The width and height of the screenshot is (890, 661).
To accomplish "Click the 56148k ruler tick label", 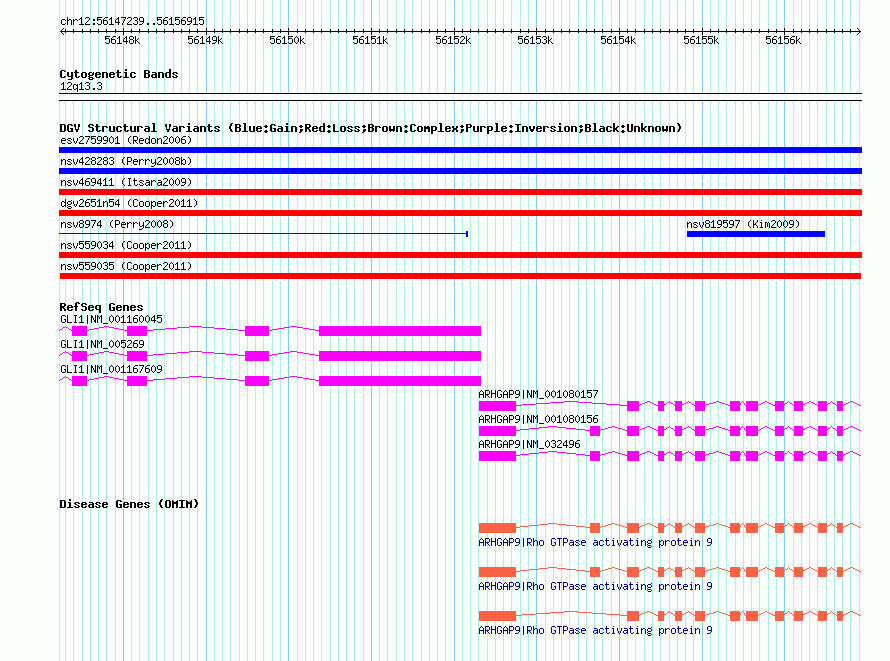I will pyautogui.click(x=121, y=41).
